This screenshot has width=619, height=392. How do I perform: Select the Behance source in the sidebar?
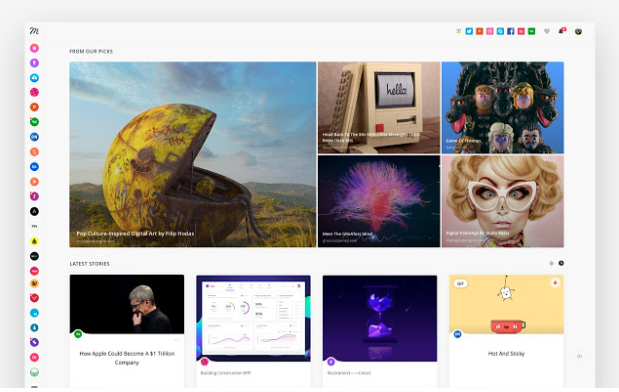(x=34, y=167)
